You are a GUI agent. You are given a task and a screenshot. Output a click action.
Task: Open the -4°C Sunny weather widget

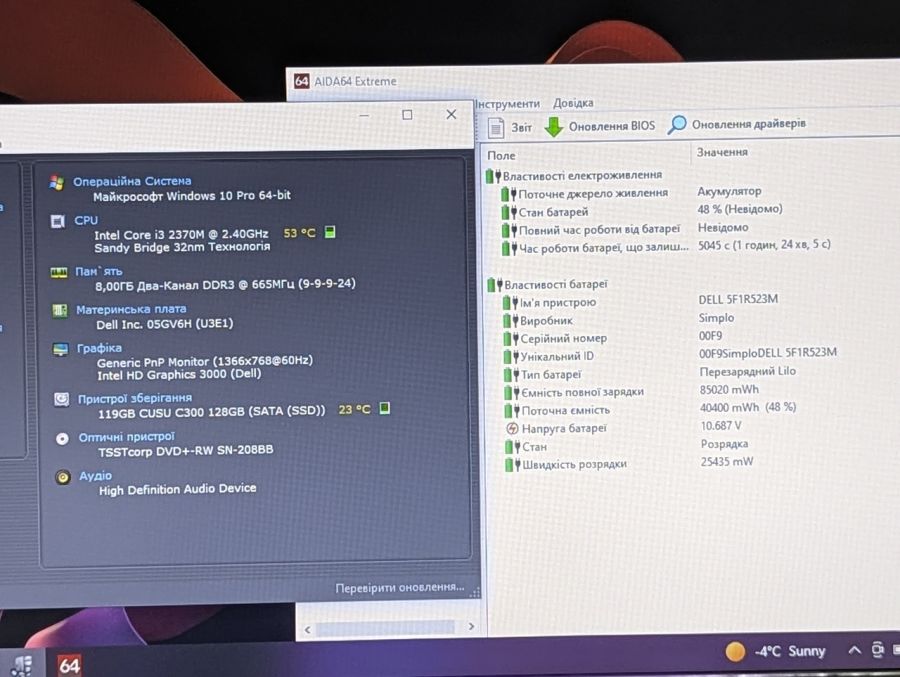[x=775, y=652]
